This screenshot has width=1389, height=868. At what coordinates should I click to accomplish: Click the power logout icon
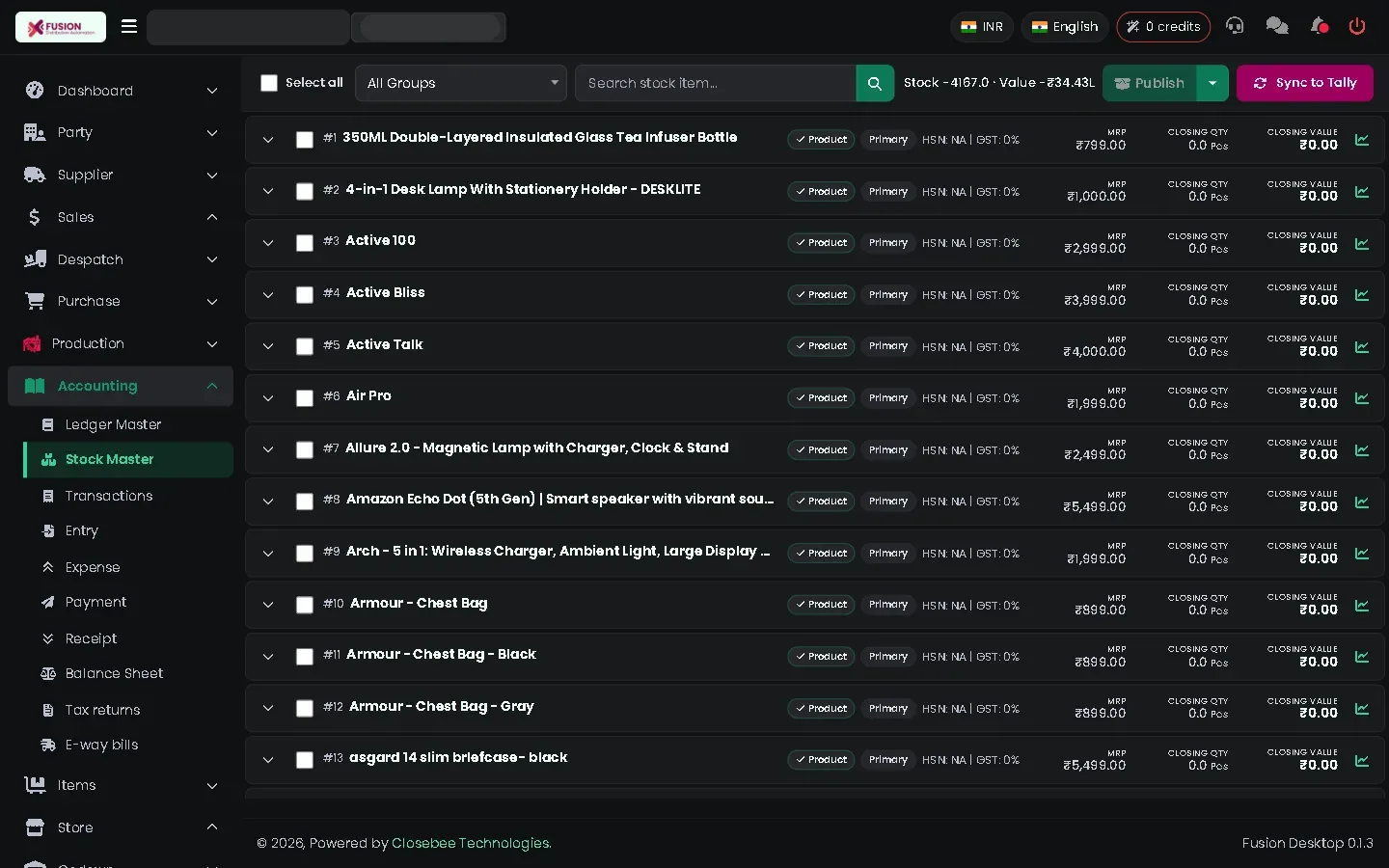(x=1357, y=26)
